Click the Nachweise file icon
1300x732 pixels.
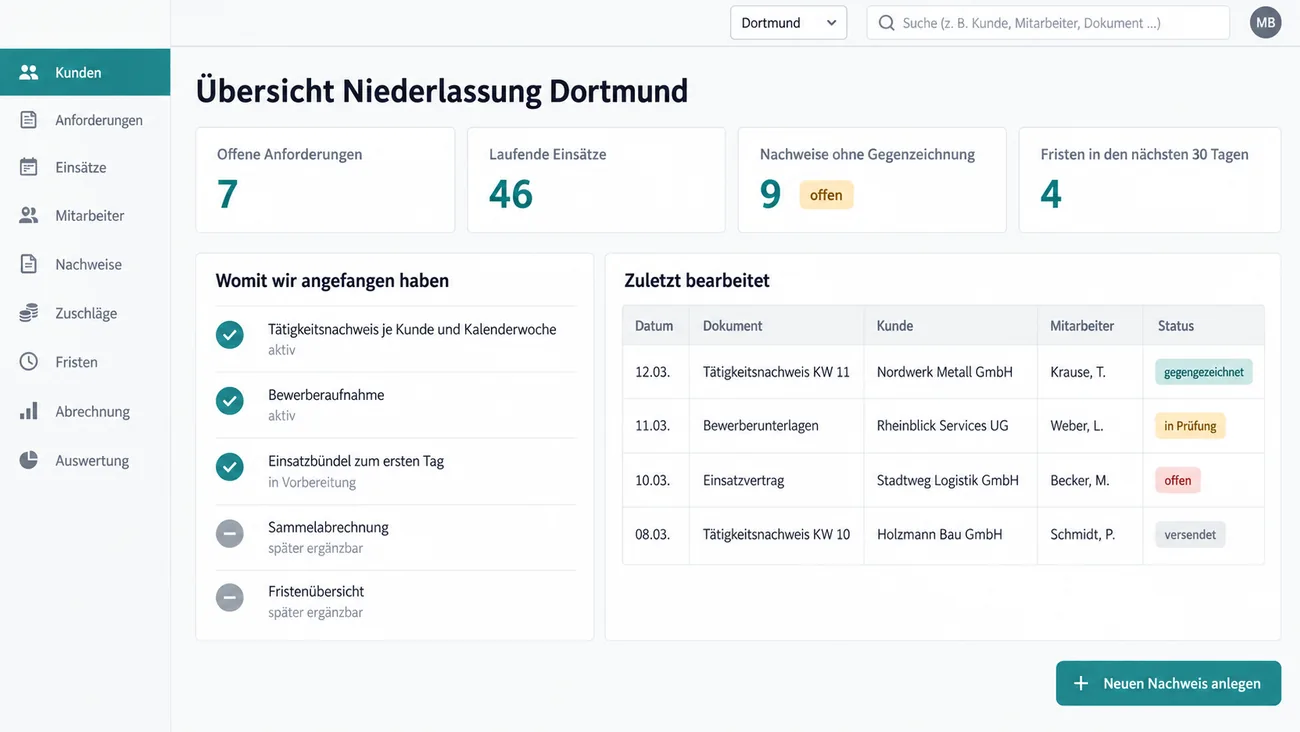[29, 264]
